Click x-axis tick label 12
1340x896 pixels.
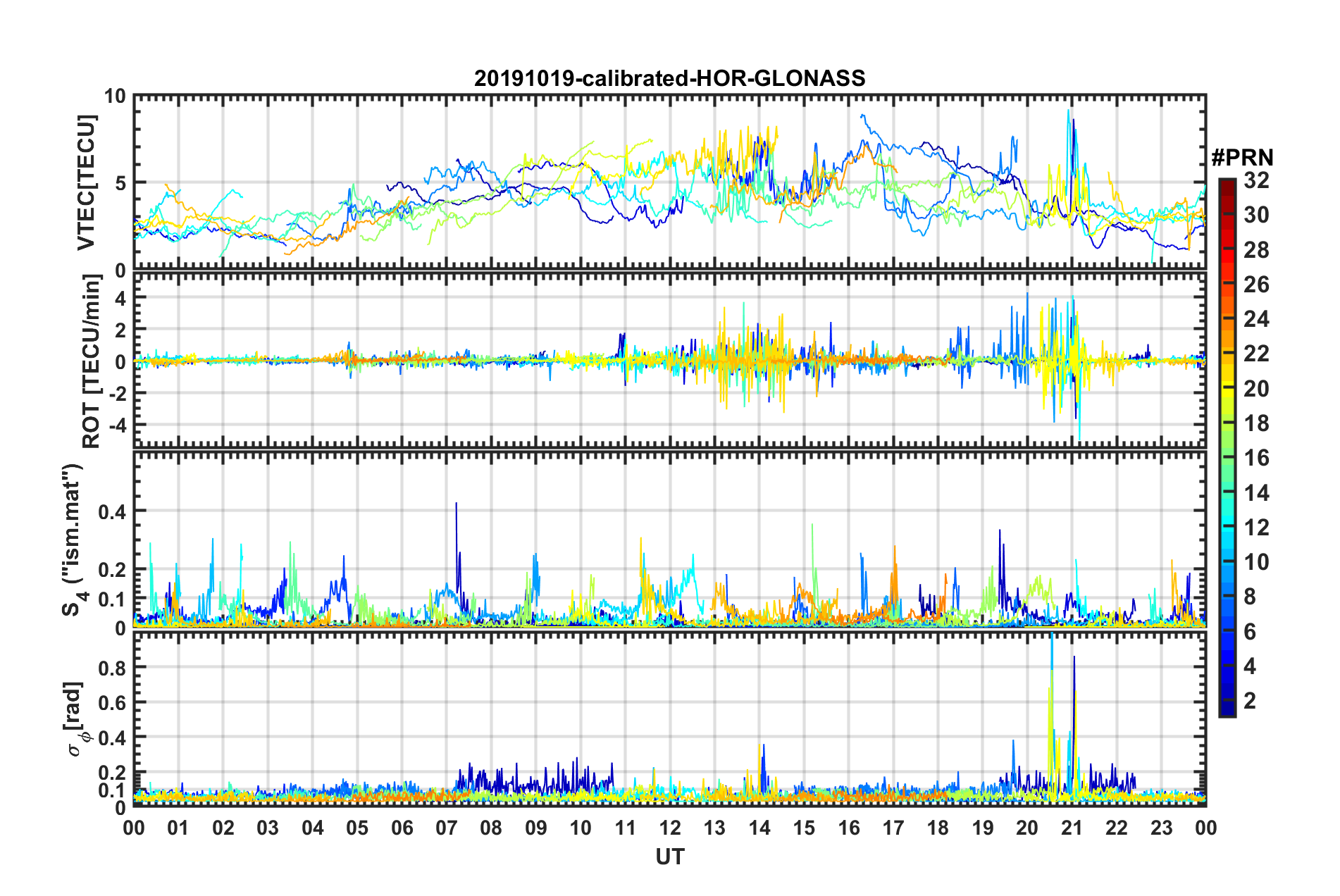click(x=670, y=828)
